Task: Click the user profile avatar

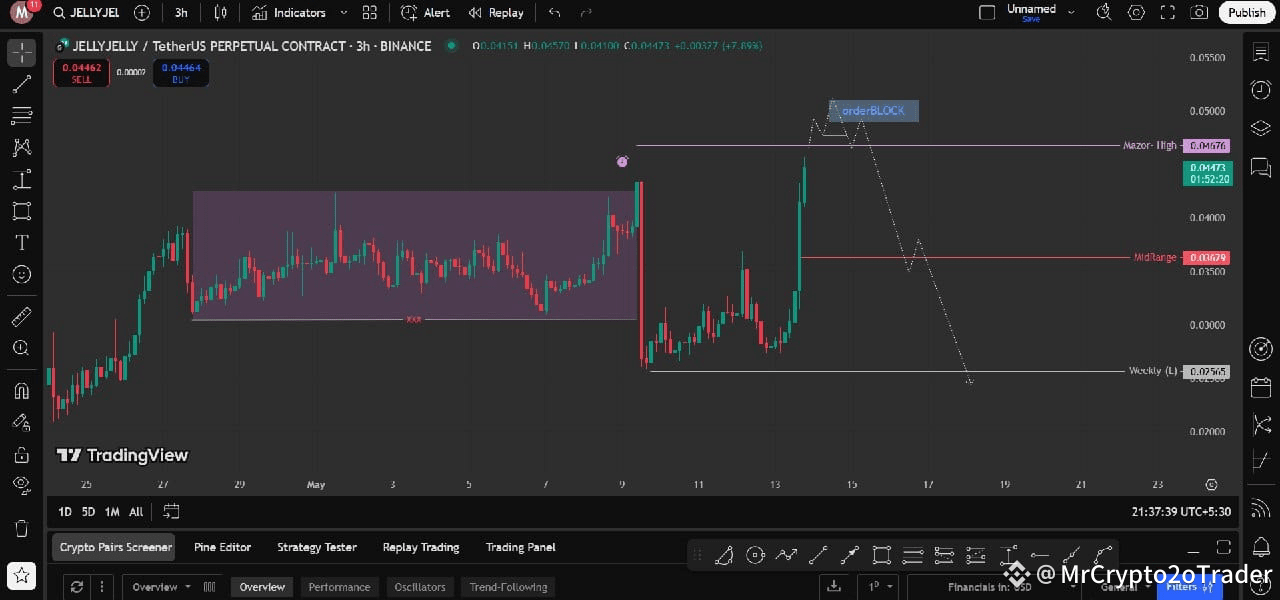Action: pos(22,13)
